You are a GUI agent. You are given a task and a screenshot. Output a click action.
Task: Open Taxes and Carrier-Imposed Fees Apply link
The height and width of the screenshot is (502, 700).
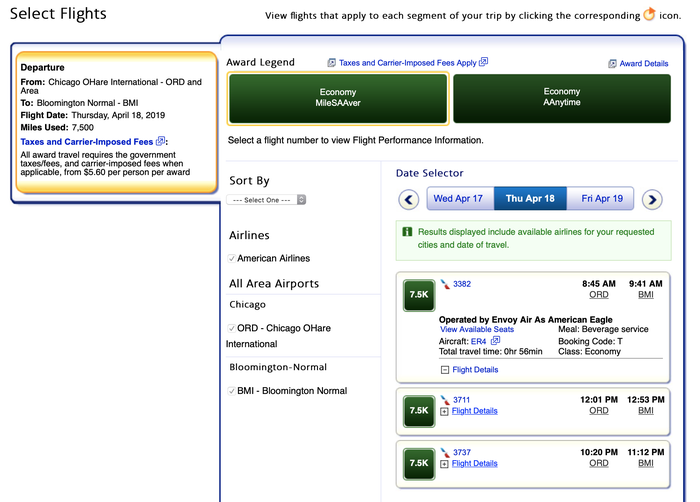[408, 63]
